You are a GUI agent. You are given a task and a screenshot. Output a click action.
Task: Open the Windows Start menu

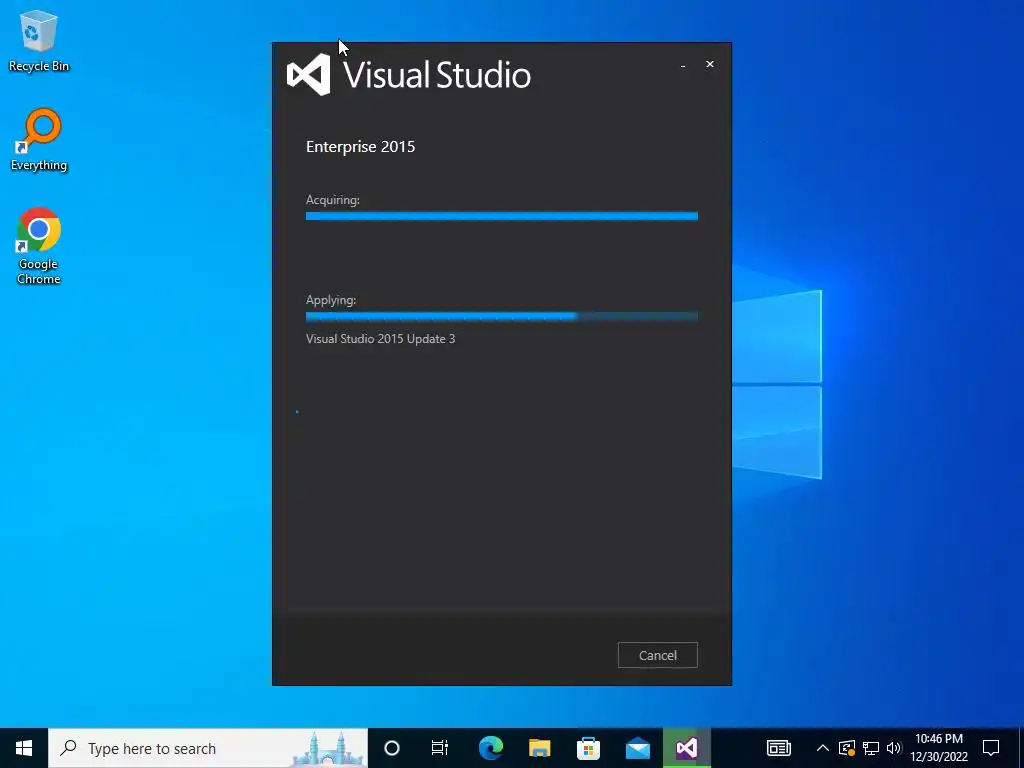(24, 748)
